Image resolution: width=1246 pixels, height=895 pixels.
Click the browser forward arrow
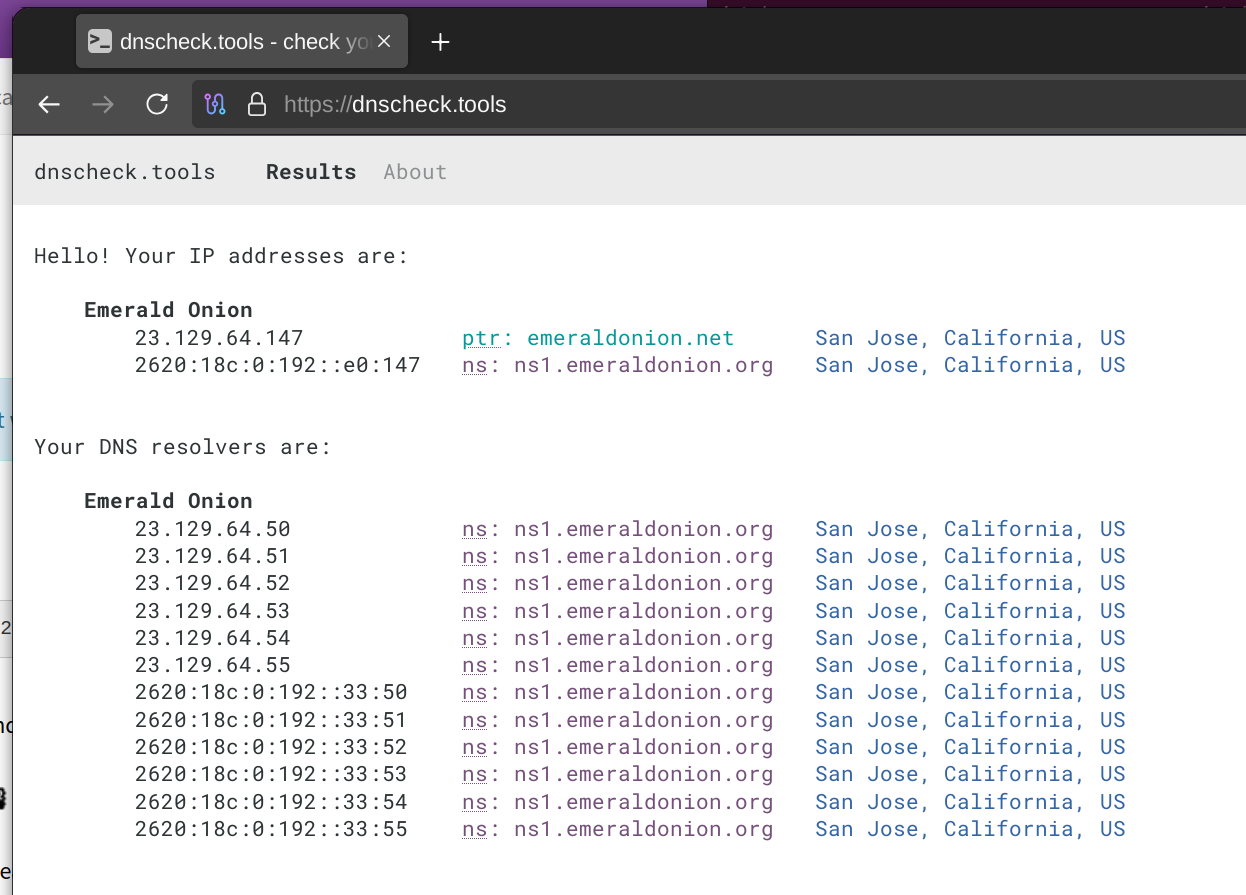tap(103, 104)
